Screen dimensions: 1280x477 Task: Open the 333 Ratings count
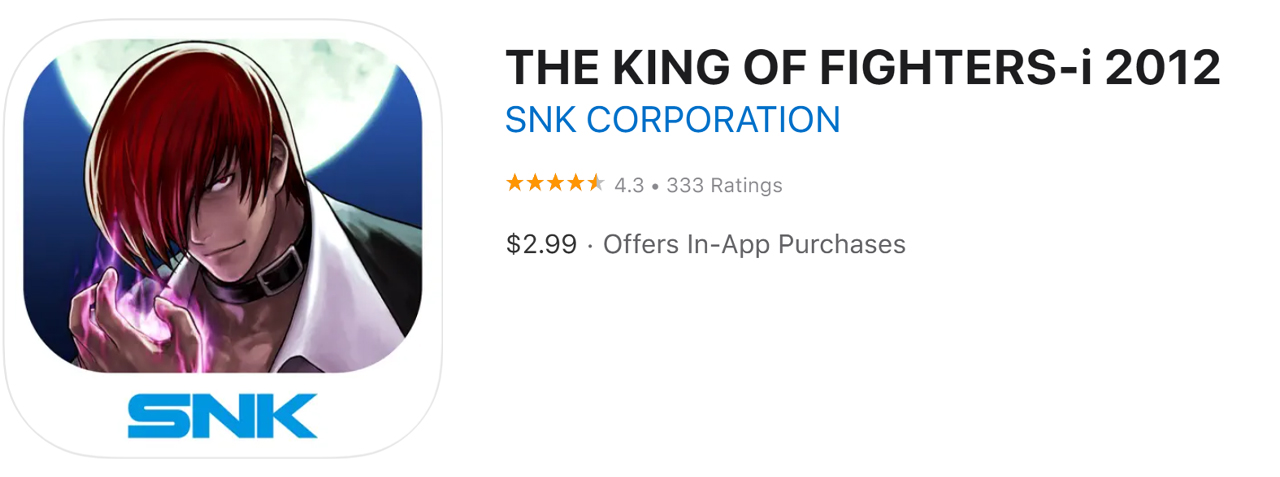pos(724,185)
